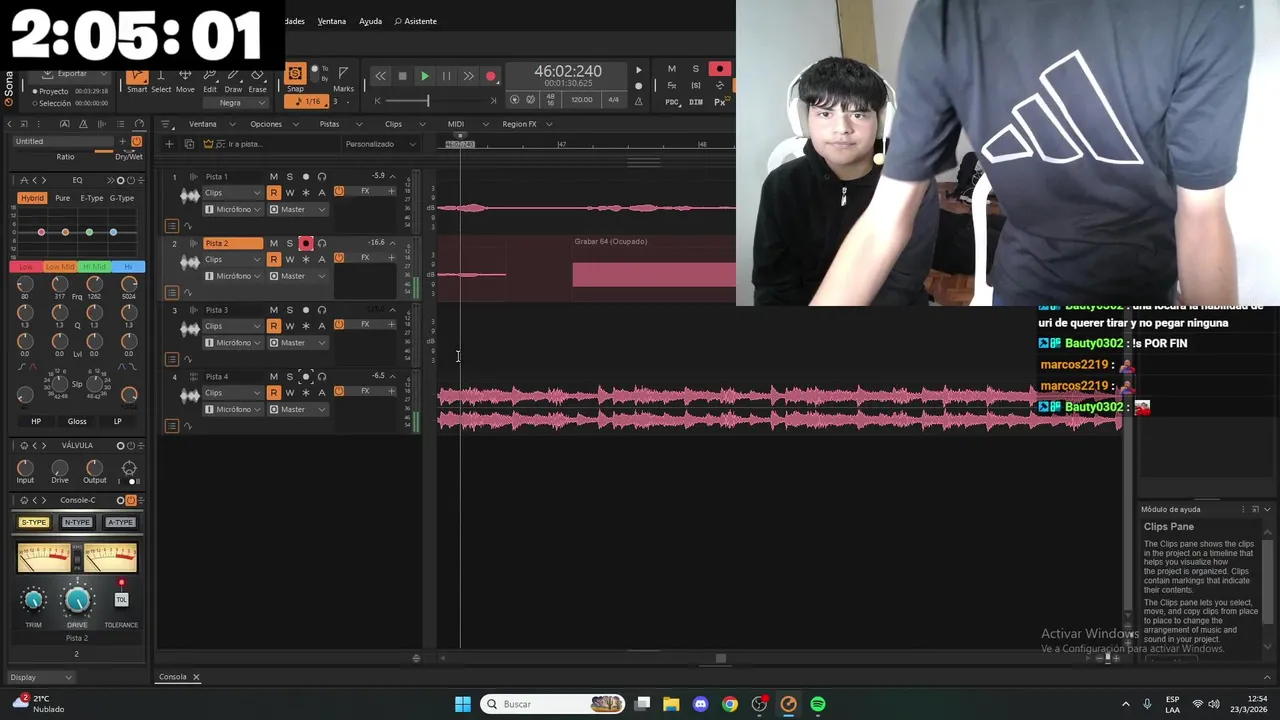Open the Ayuda menu
The width and height of the screenshot is (1280, 720).
[371, 21]
